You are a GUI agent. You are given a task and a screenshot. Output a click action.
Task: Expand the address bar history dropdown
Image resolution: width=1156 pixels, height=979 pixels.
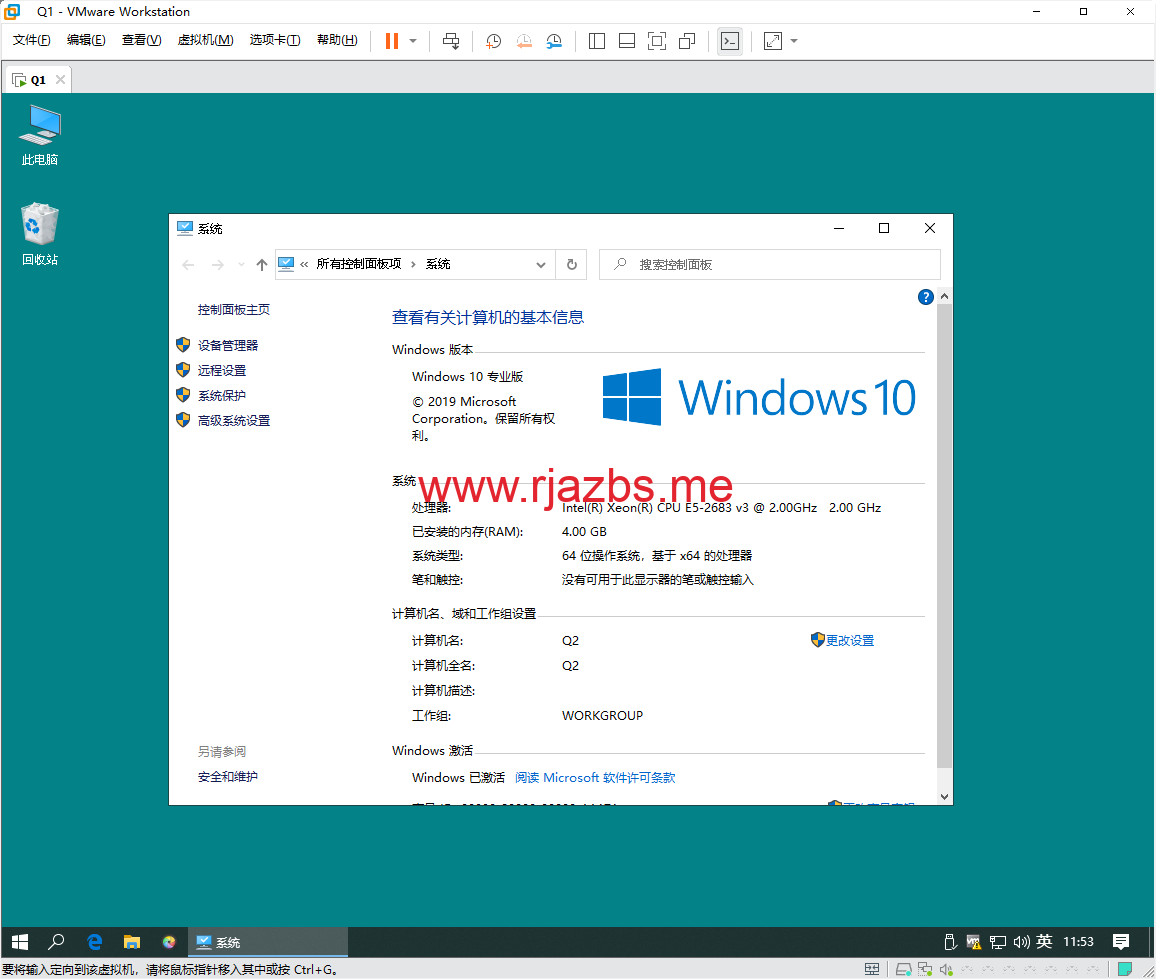(x=540, y=265)
